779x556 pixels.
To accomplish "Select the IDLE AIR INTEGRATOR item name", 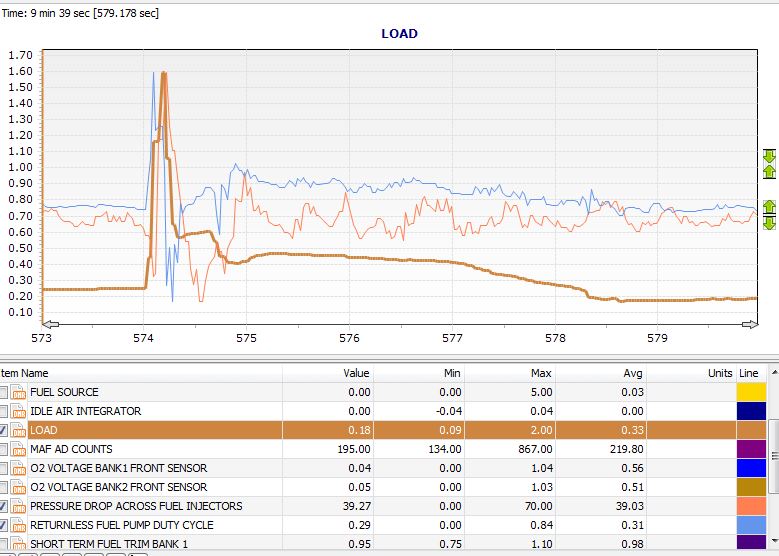I will [x=85, y=411].
